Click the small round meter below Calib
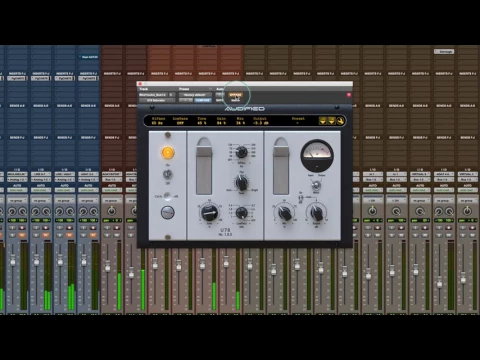Screen dimensions: 480x360 click(168, 212)
